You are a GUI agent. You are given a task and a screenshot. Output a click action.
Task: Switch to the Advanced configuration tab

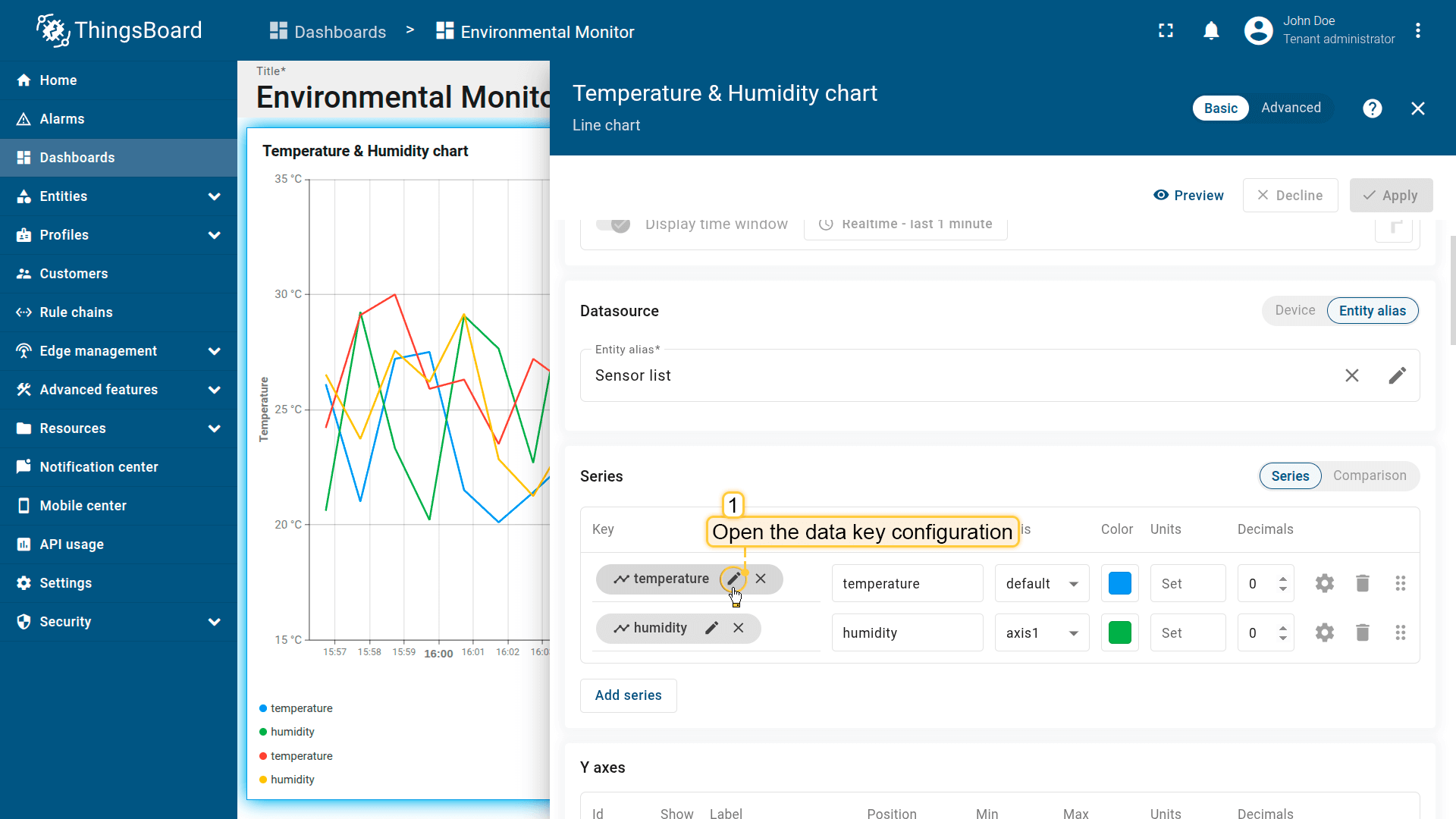(1291, 108)
